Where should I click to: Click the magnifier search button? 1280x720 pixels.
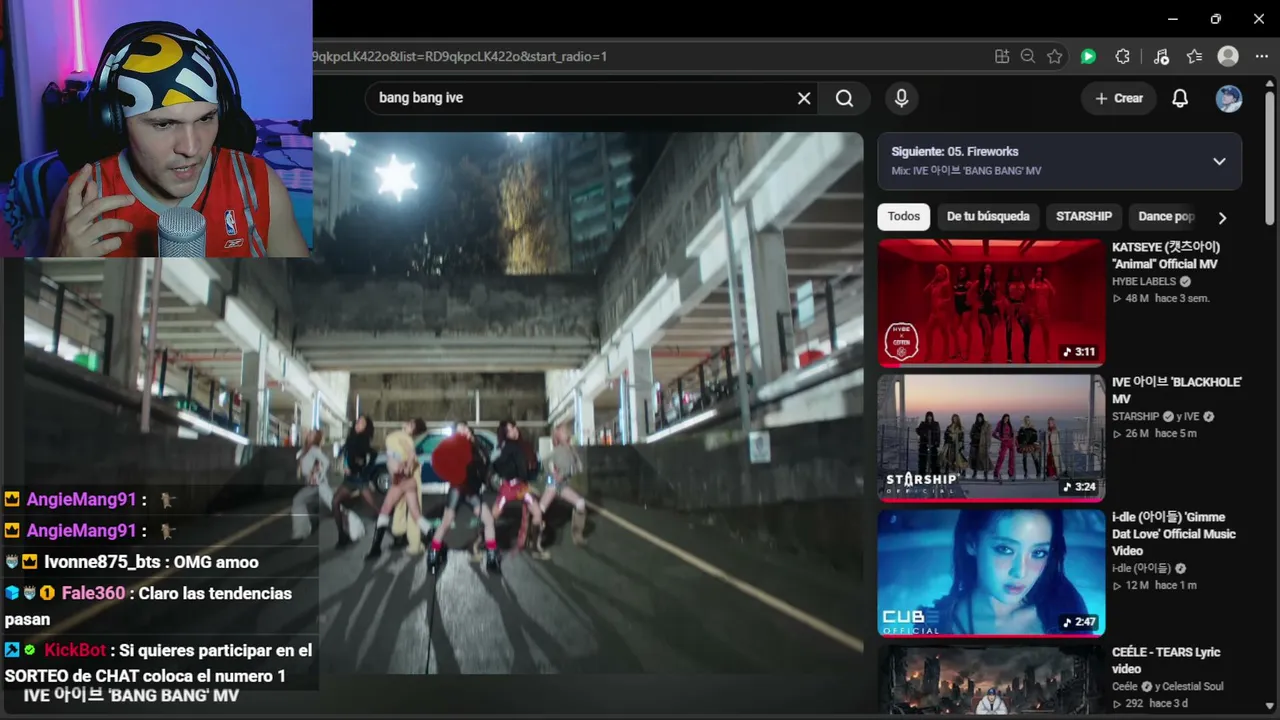coord(845,98)
